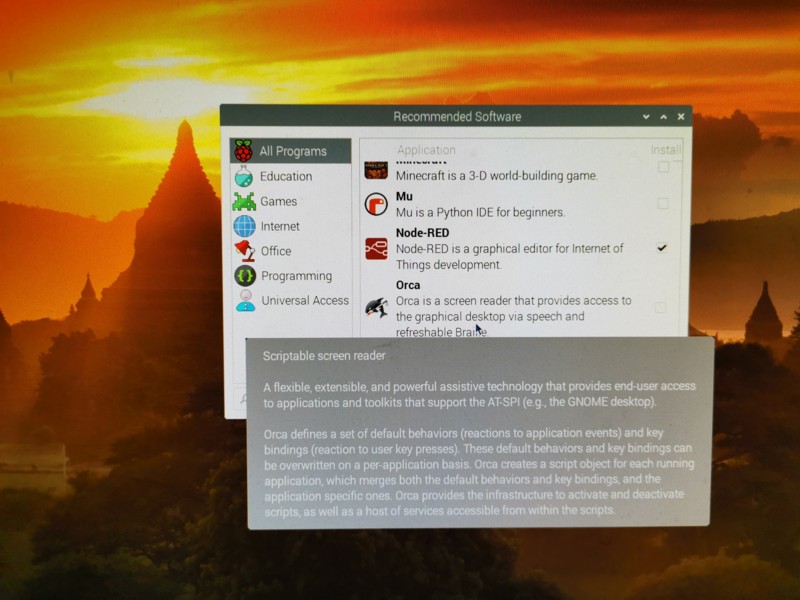Open the Universal Access category
This screenshot has height=600, width=800.
[x=291, y=301]
